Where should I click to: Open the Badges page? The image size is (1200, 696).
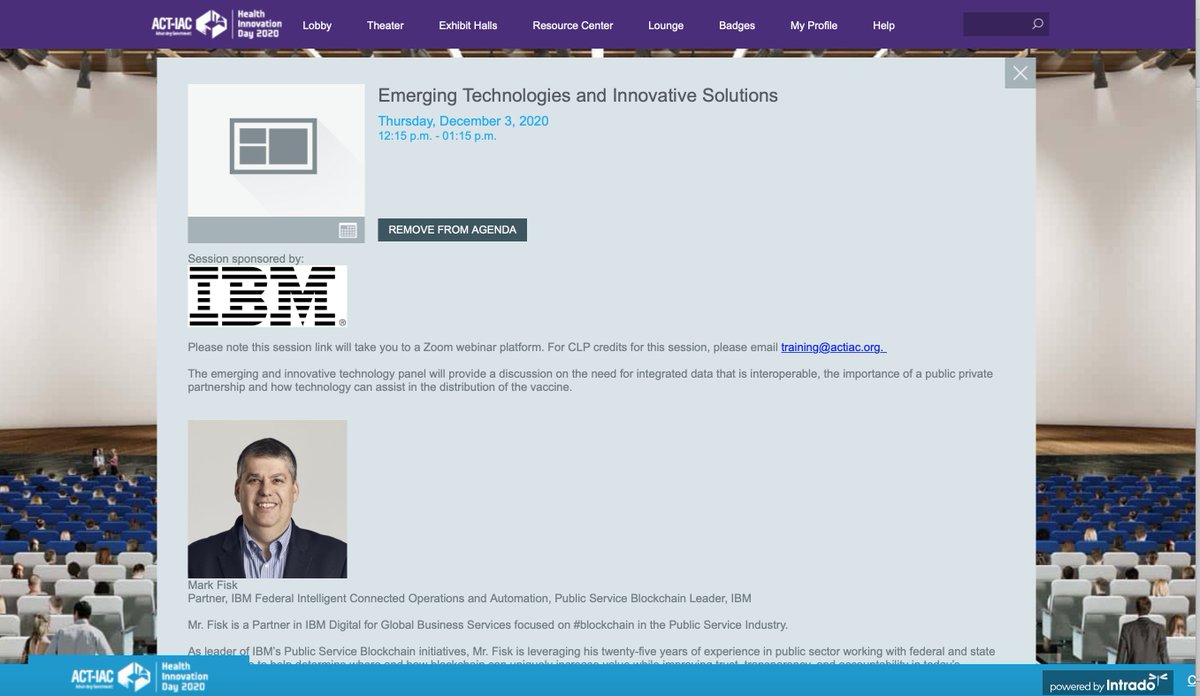737,25
